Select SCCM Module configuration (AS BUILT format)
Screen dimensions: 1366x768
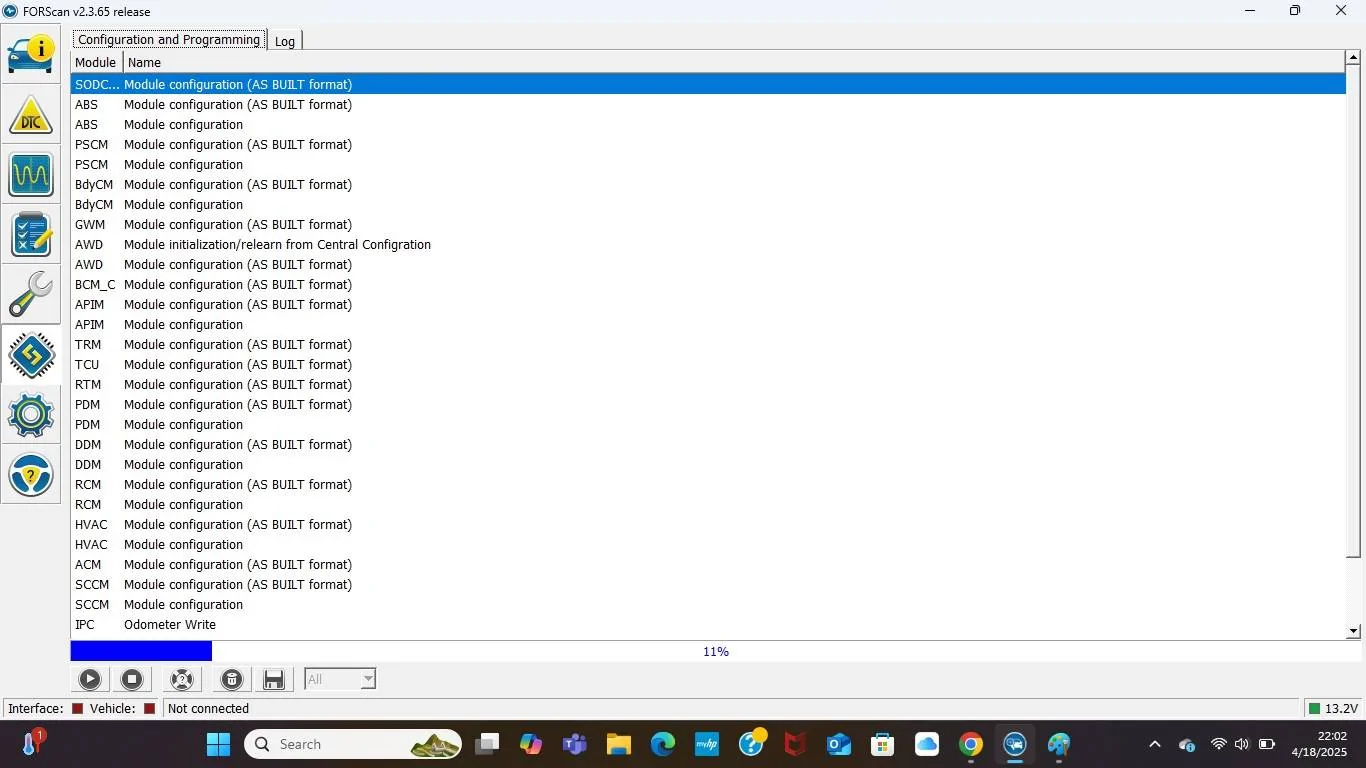(x=708, y=585)
